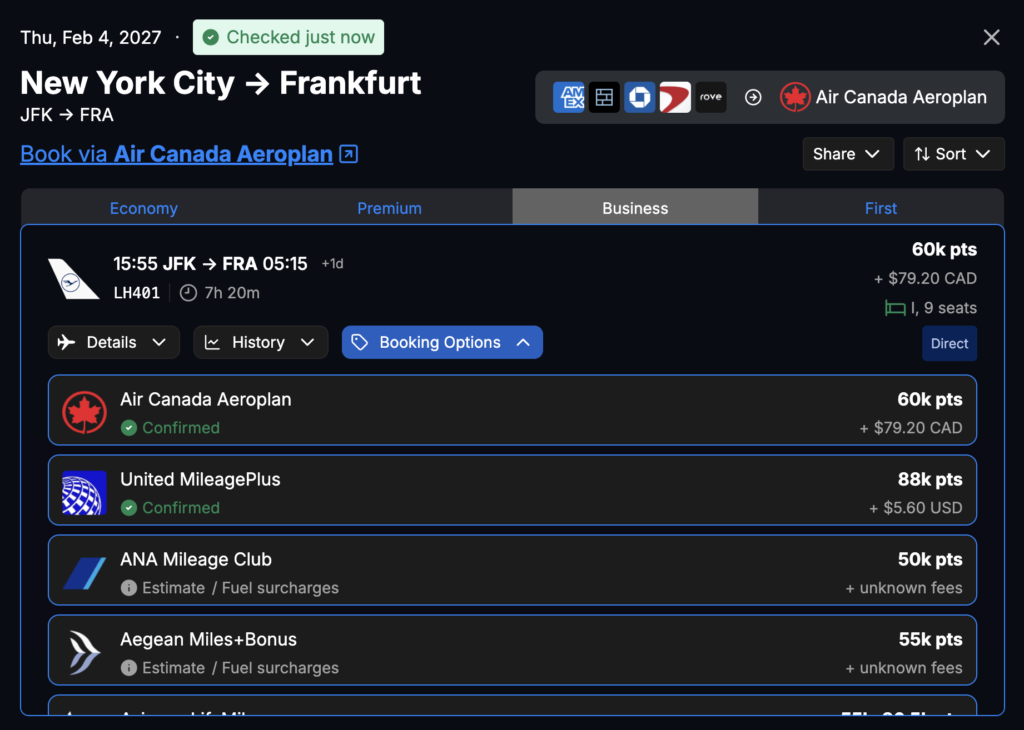The height and width of the screenshot is (730, 1024).
Task: Open the Share dropdown
Action: pyautogui.click(x=848, y=154)
